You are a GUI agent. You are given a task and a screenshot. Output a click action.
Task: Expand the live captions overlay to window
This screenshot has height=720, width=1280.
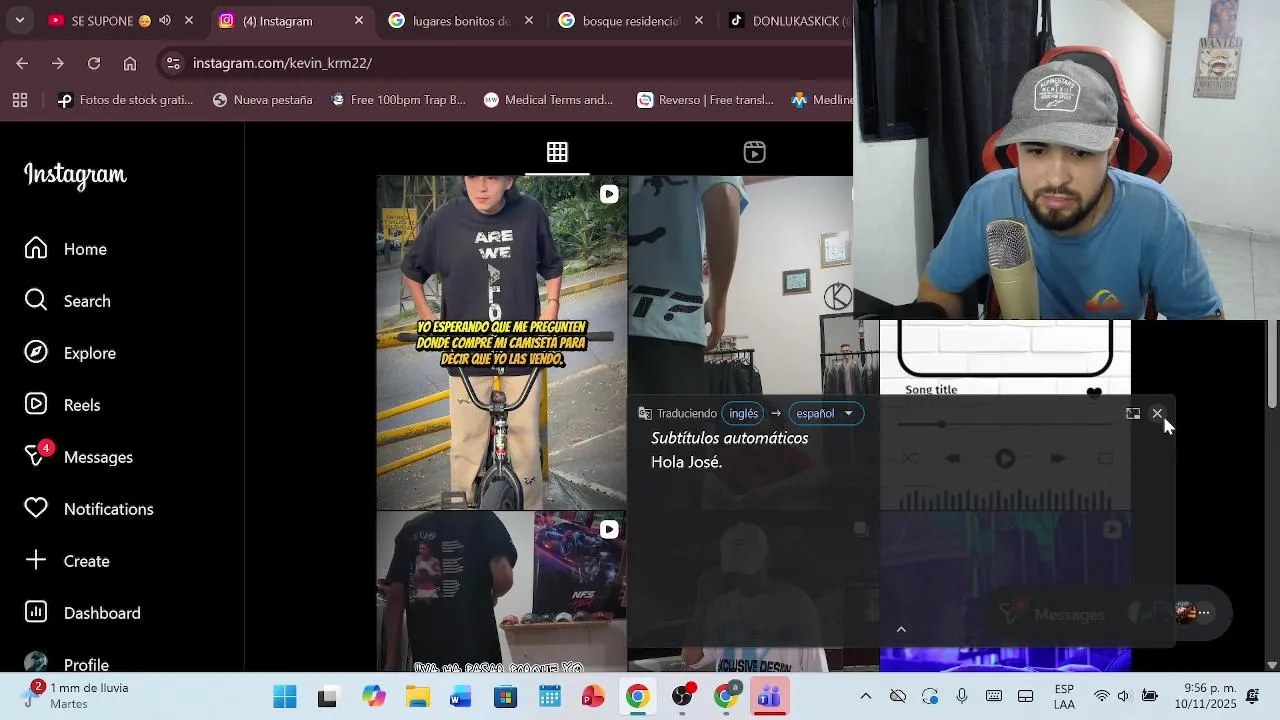(x=1133, y=413)
